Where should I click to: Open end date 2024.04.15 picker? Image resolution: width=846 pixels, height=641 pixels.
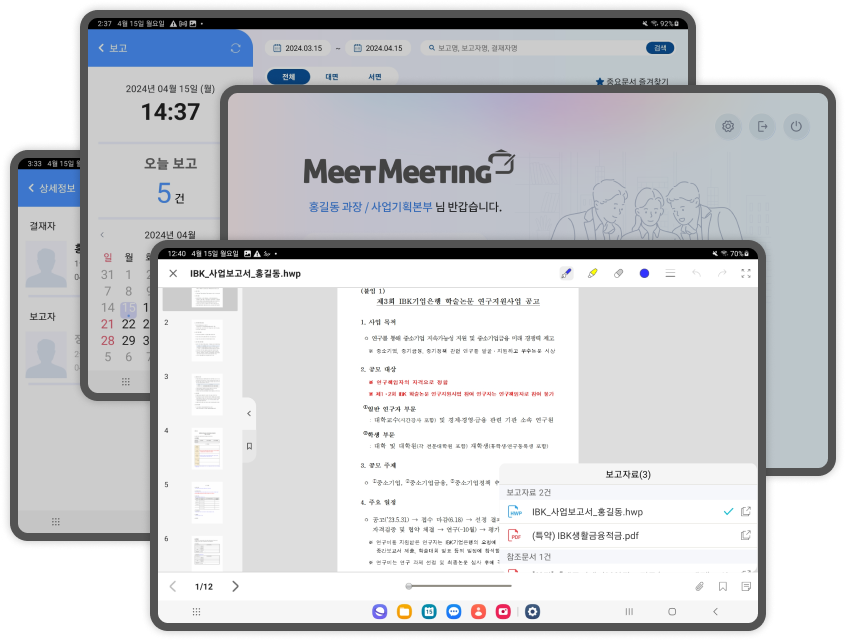(x=378, y=48)
